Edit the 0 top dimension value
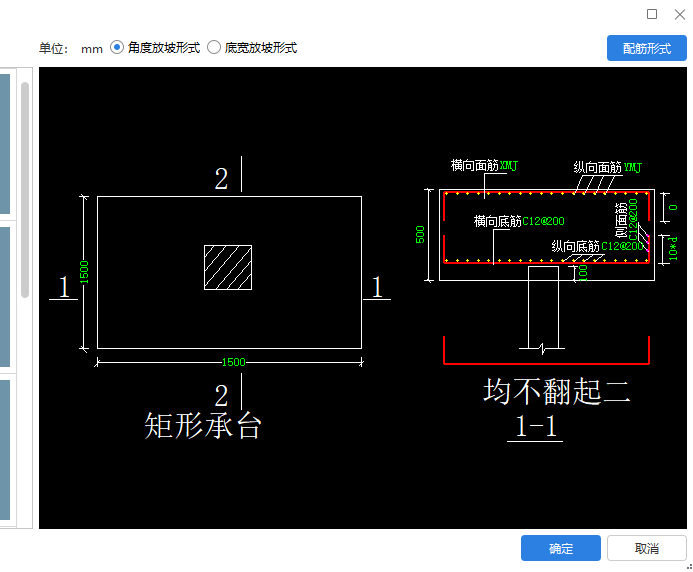 (x=673, y=207)
